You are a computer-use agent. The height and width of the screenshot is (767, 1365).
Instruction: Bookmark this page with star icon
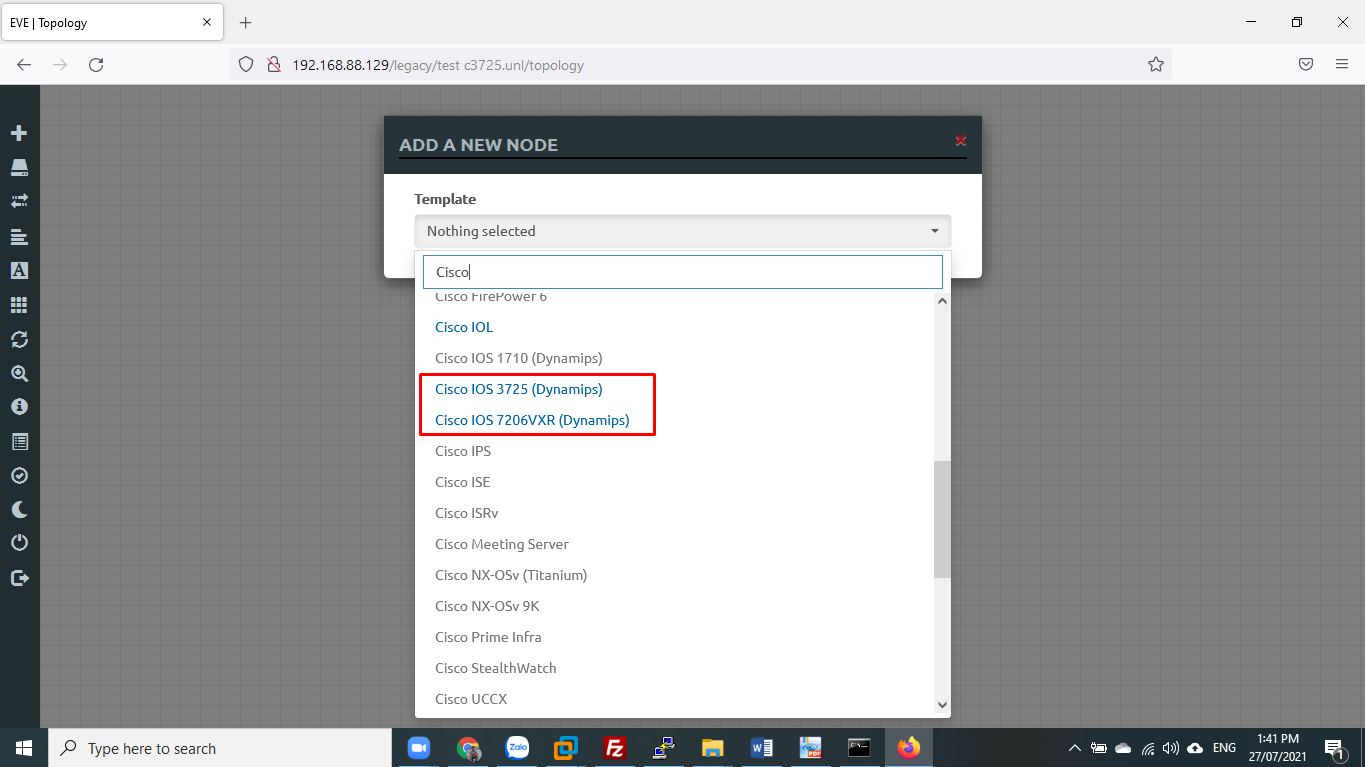pos(1156,65)
